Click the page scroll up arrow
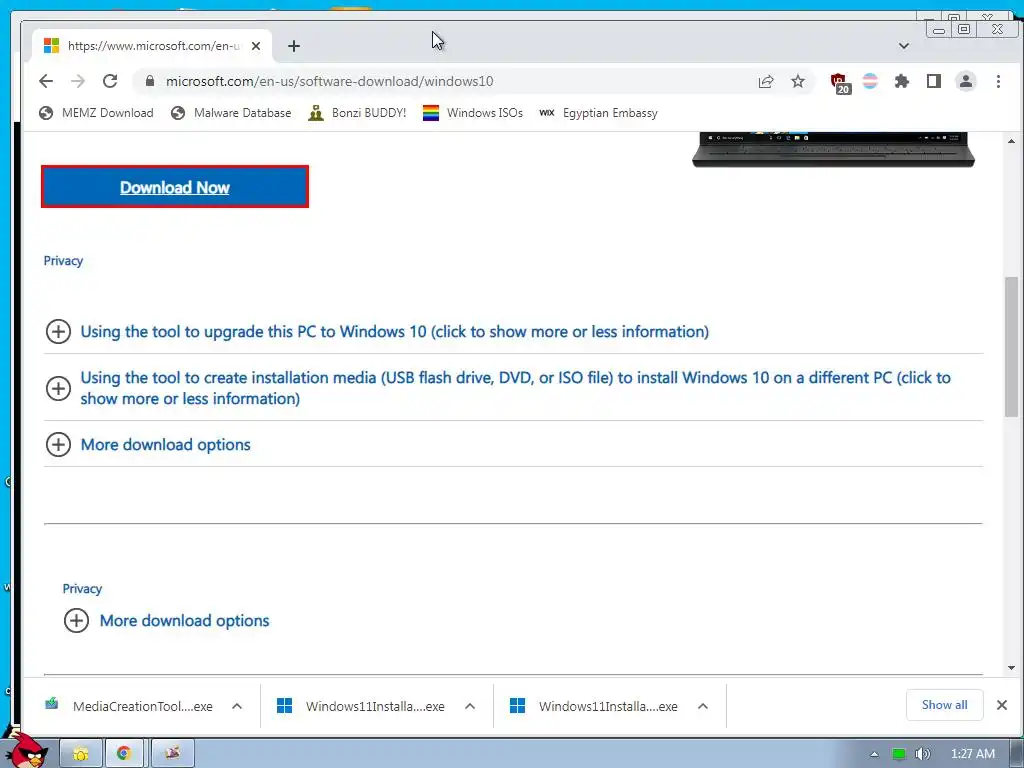The width and height of the screenshot is (1024, 768). pos(1012,141)
